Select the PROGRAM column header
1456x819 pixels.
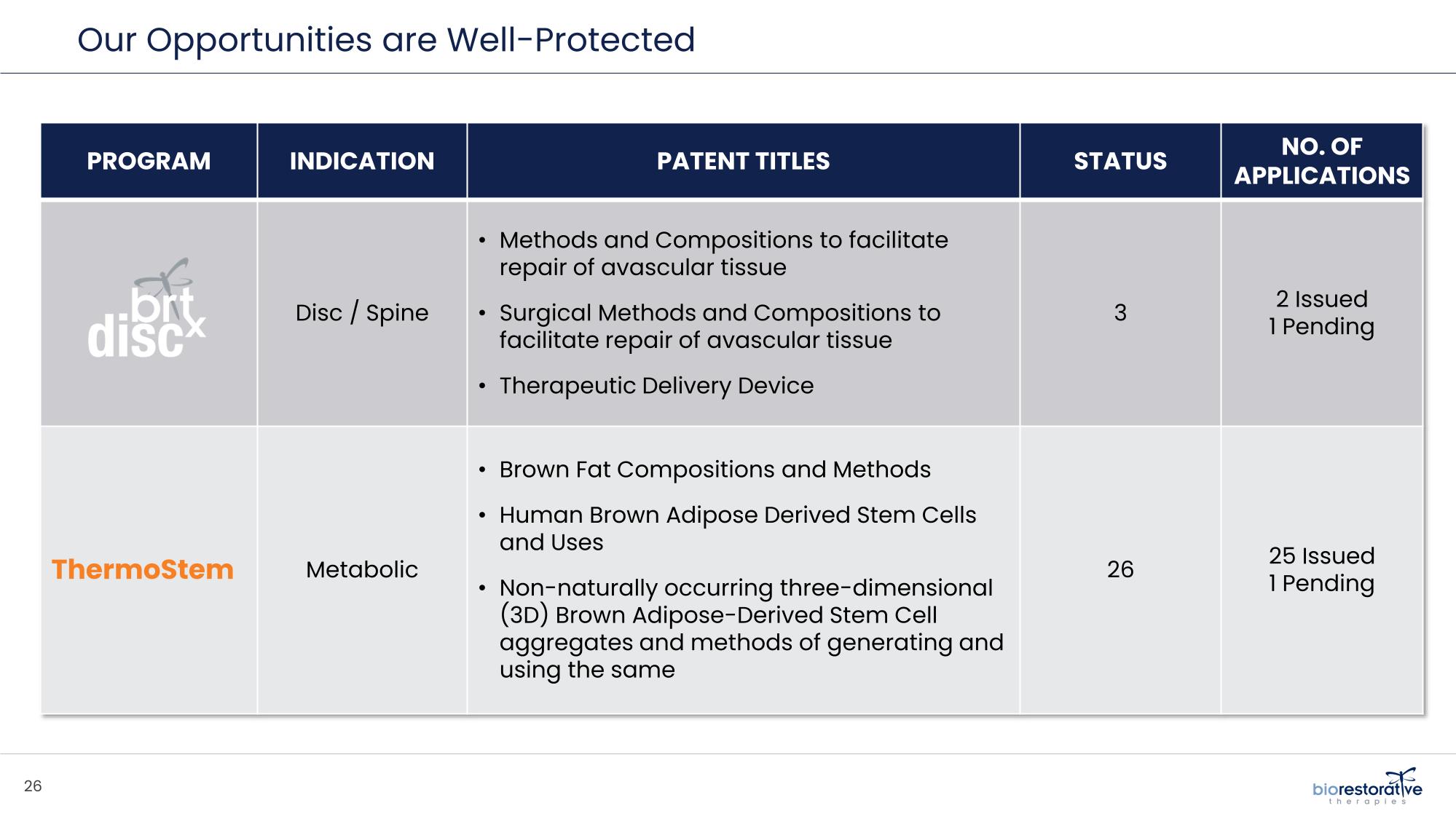(x=149, y=161)
